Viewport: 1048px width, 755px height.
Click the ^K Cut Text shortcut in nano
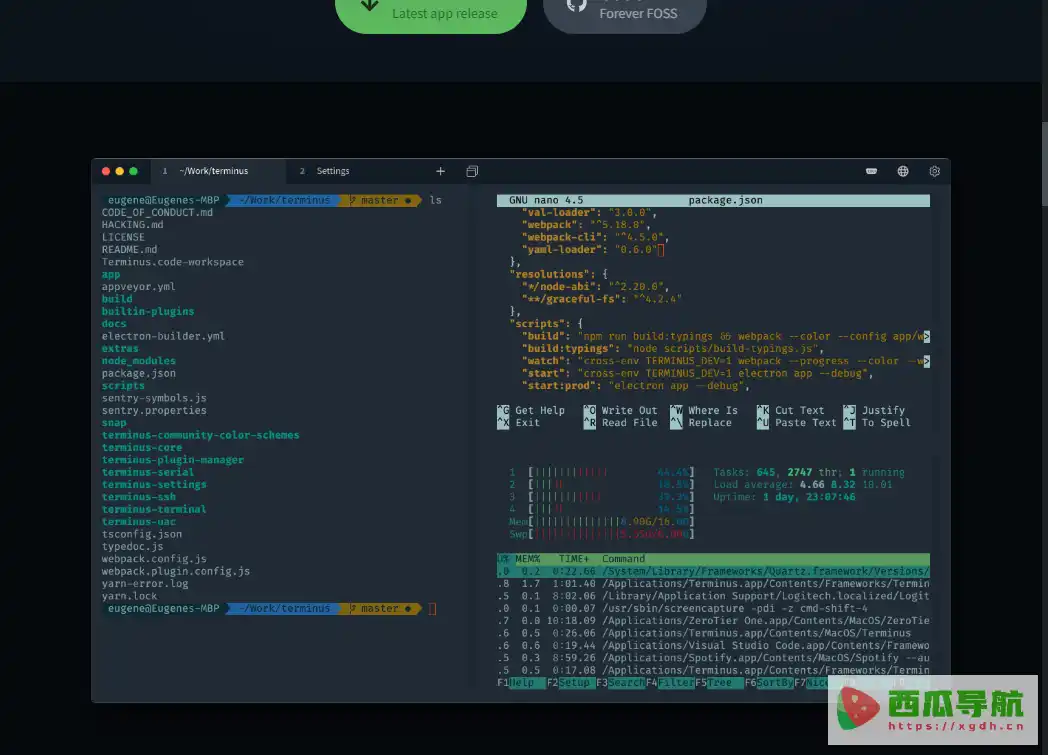pyautogui.click(x=790, y=410)
